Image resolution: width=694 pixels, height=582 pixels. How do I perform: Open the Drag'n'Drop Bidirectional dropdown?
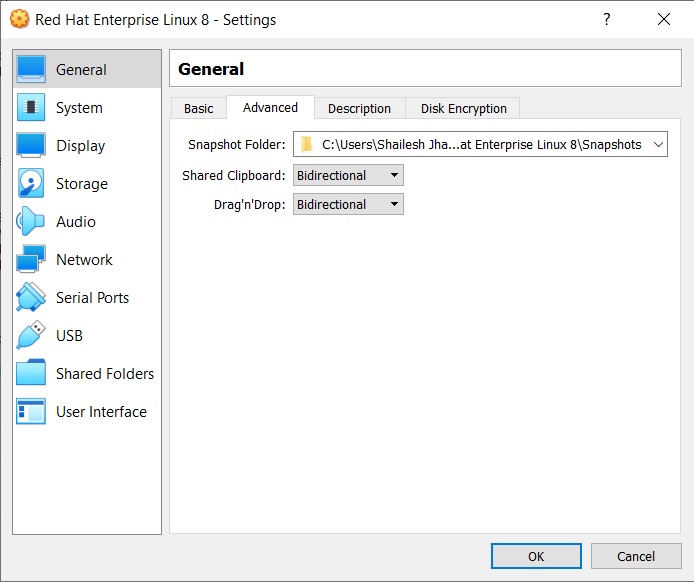pyautogui.click(x=348, y=204)
